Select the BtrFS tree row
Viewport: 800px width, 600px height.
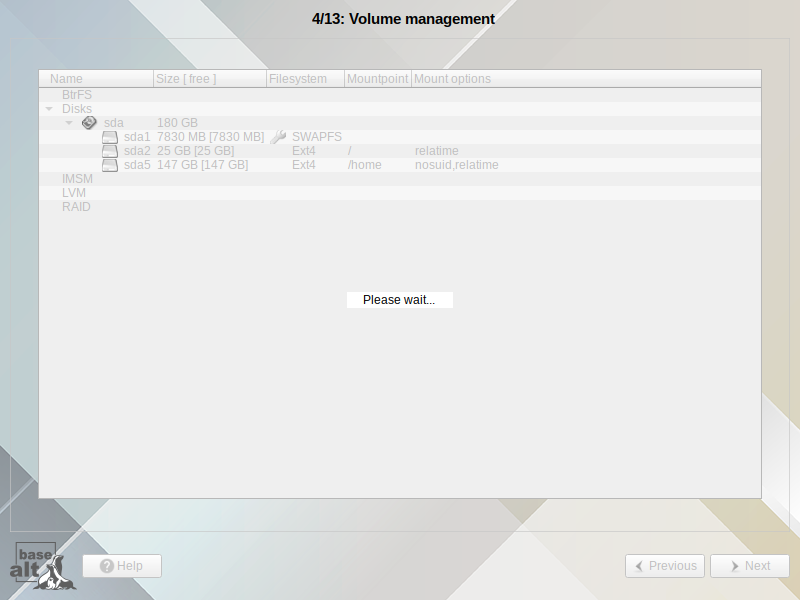click(400, 95)
